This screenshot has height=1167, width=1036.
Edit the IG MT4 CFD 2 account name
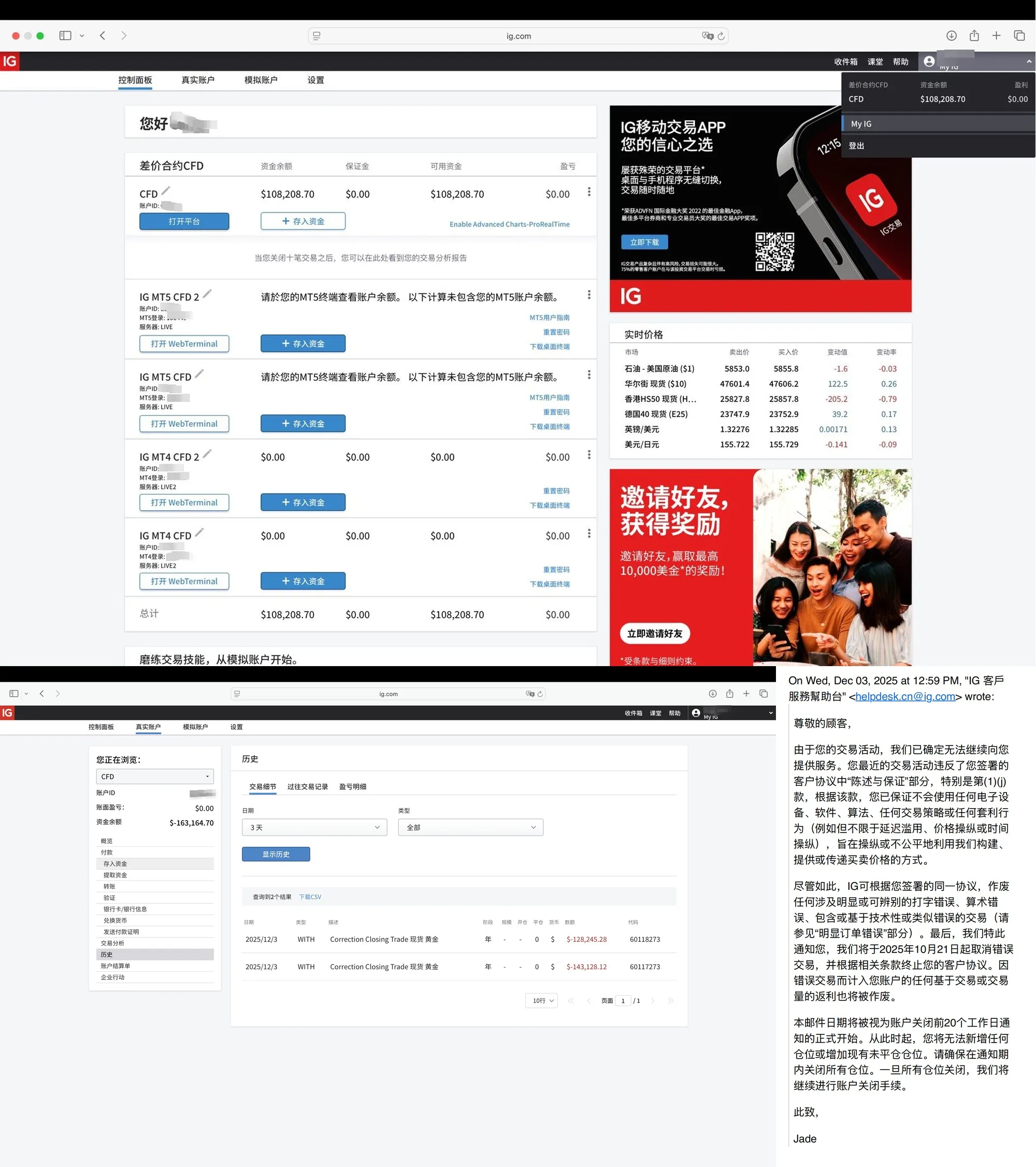coord(207,453)
